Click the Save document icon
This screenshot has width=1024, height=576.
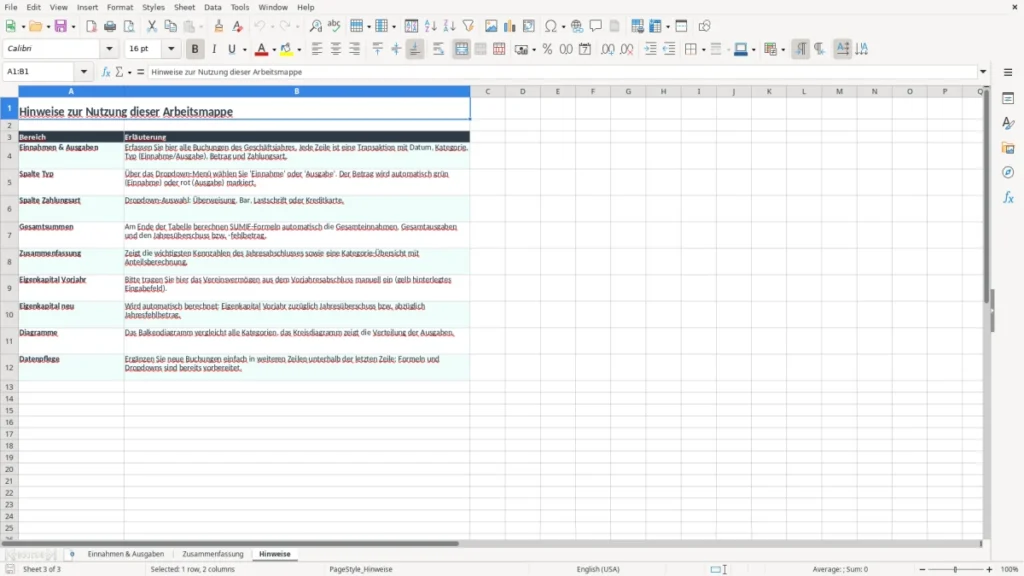click(61, 26)
